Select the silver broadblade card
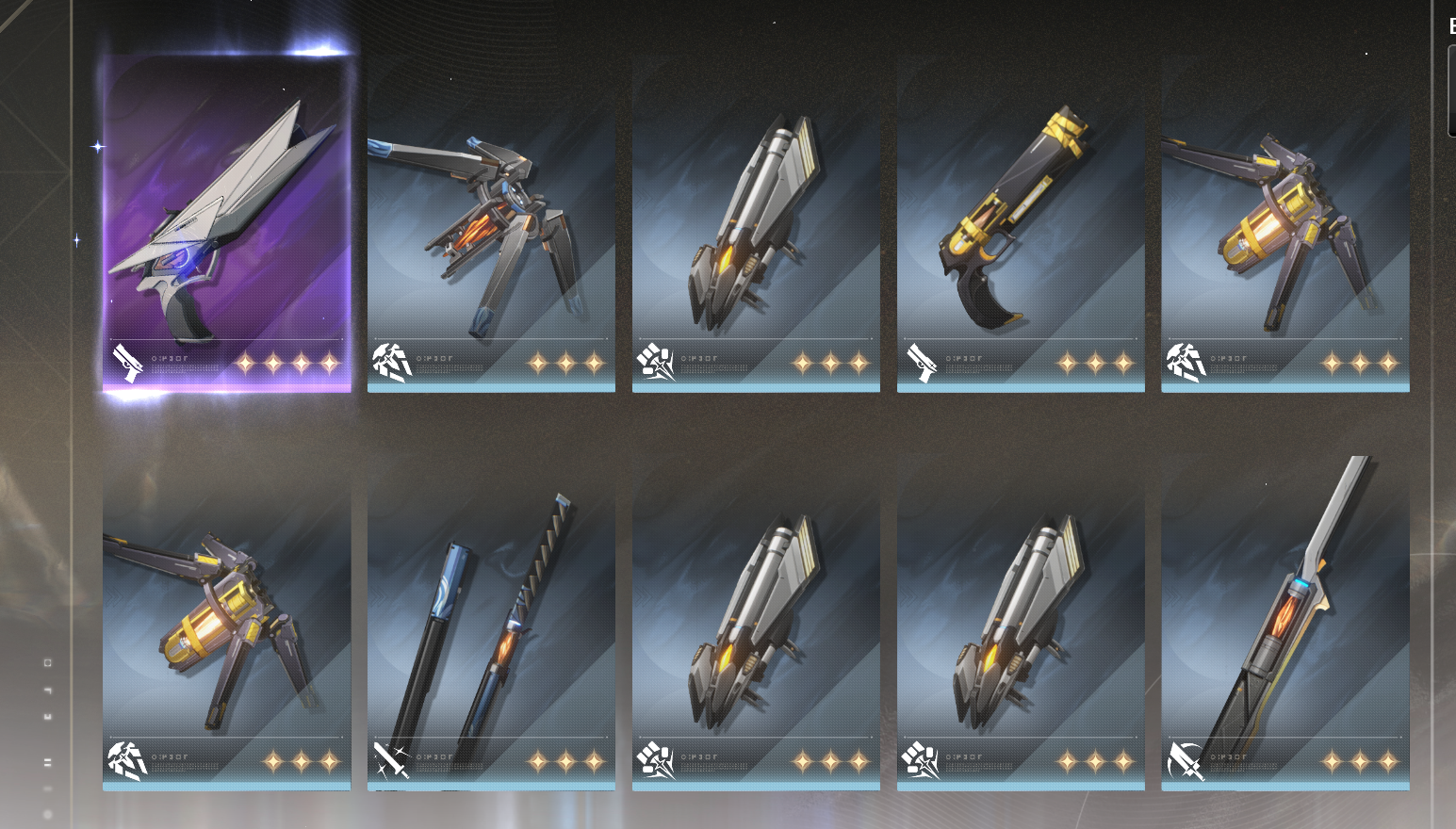 click(1285, 622)
